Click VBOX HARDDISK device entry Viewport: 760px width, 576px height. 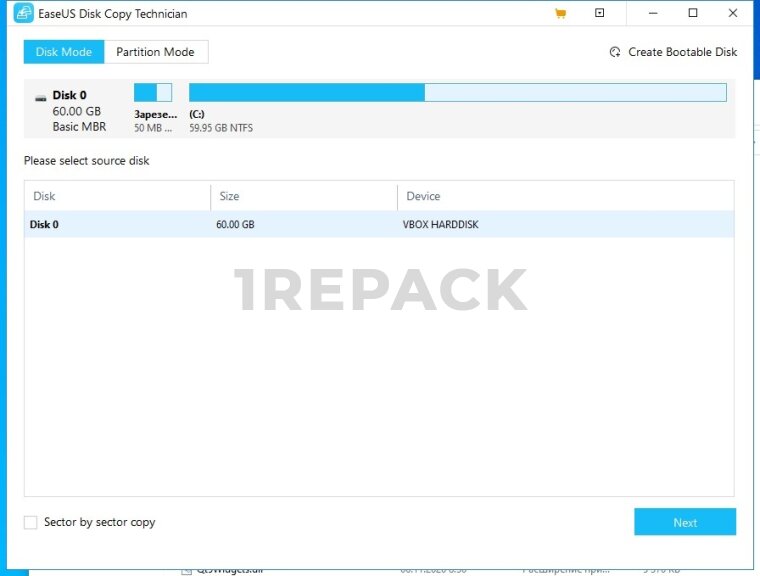tap(440, 225)
